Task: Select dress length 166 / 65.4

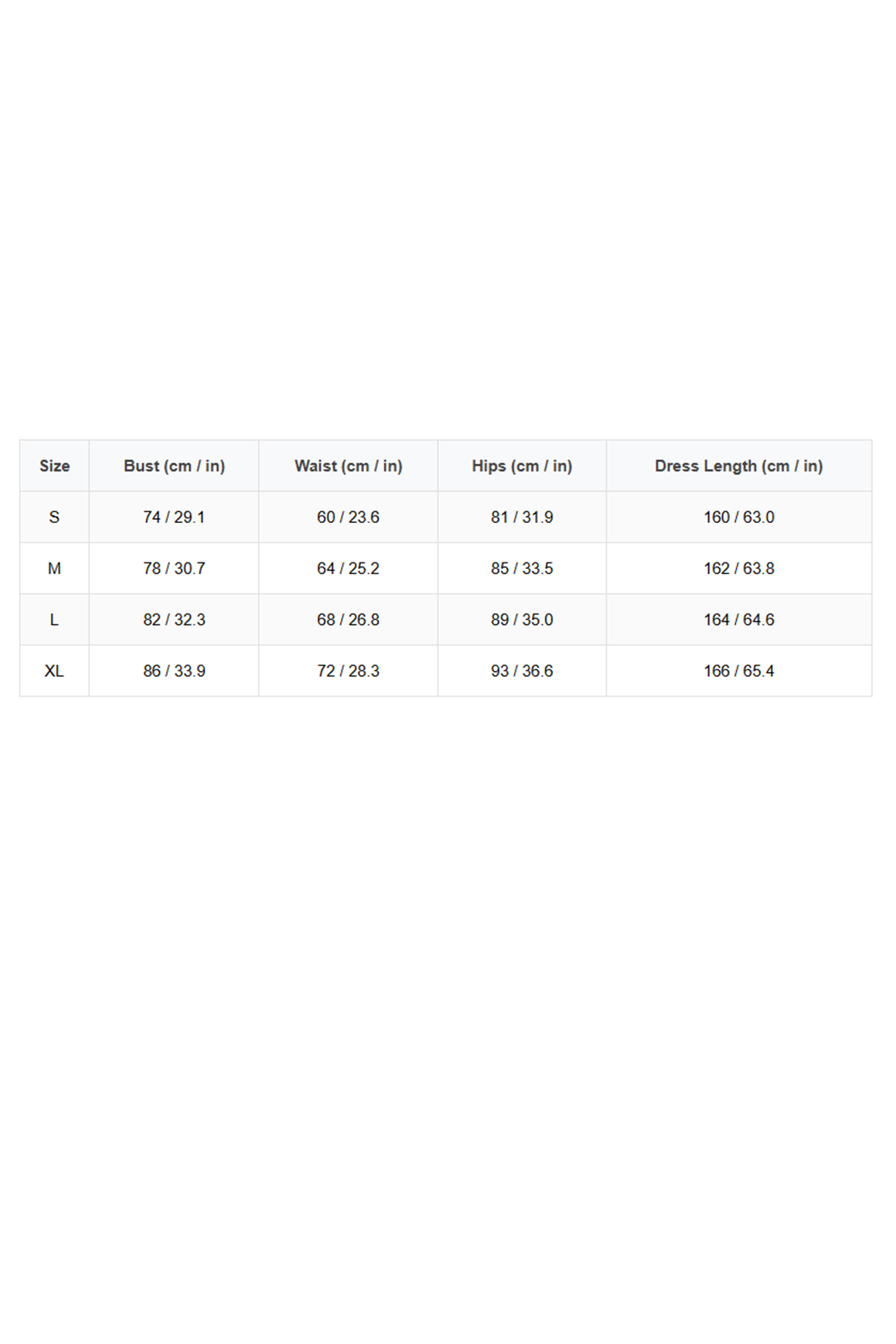Action: pos(739,671)
